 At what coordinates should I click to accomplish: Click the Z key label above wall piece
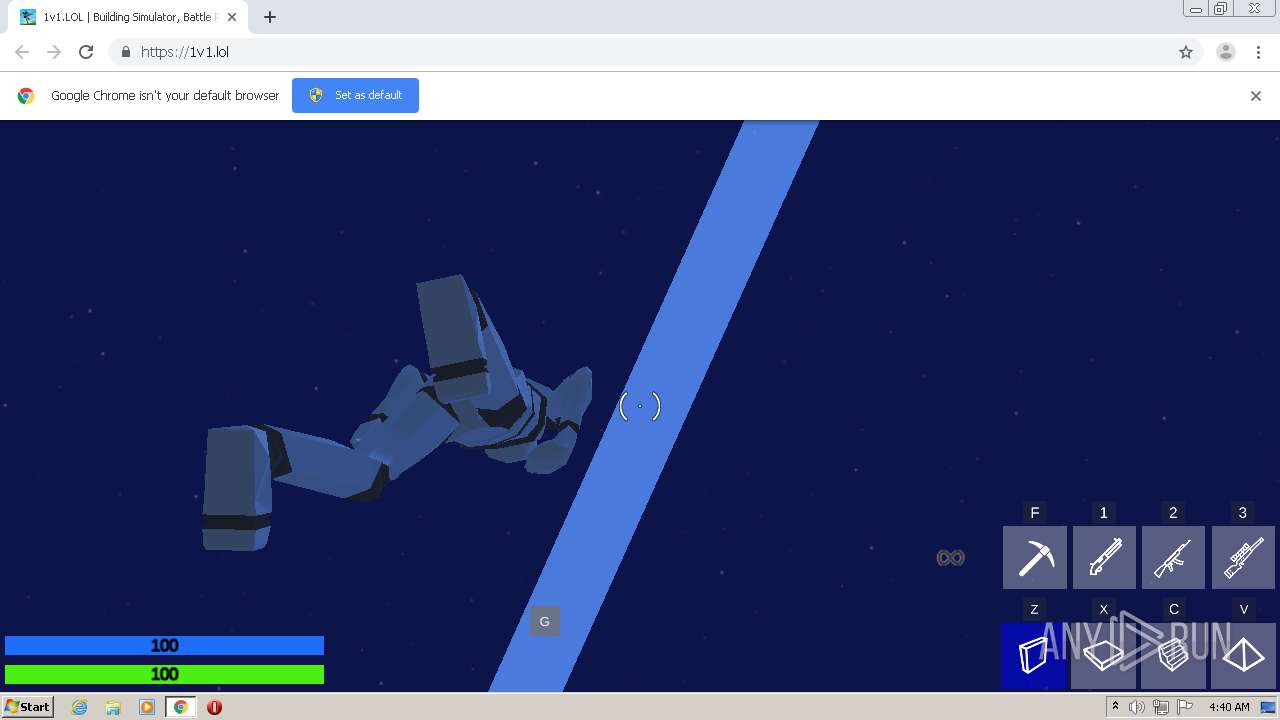point(1034,609)
